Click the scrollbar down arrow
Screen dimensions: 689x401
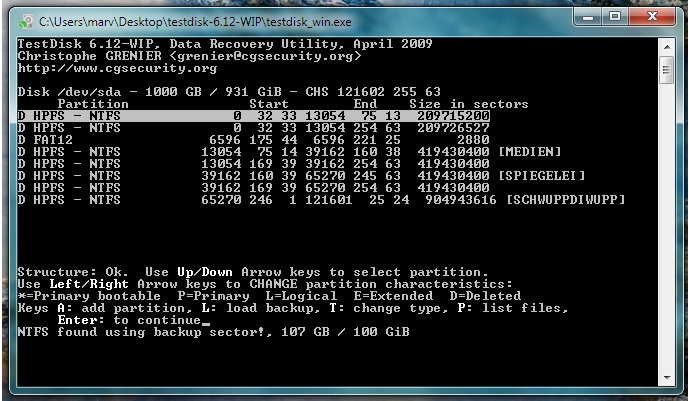[x=667, y=378]
